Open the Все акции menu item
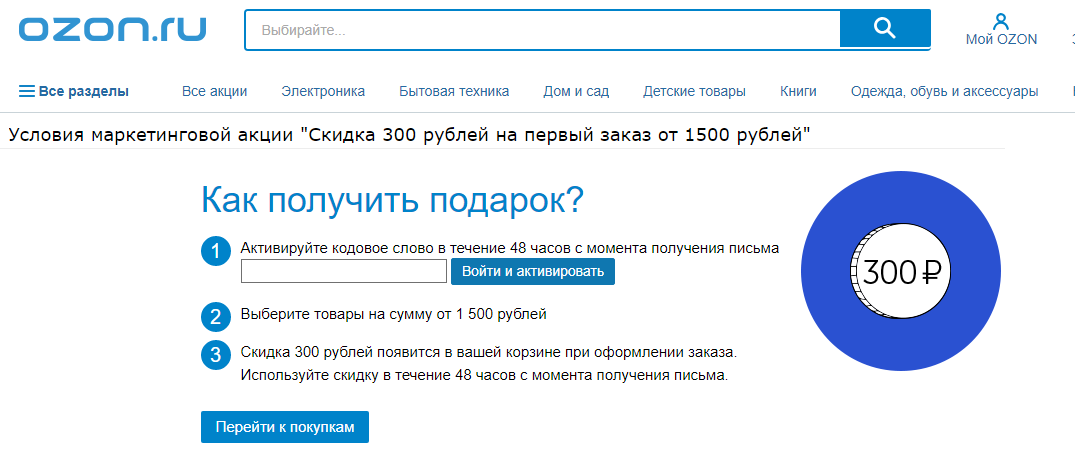The width and height of the screenshot is (1075, 469). 214,92
